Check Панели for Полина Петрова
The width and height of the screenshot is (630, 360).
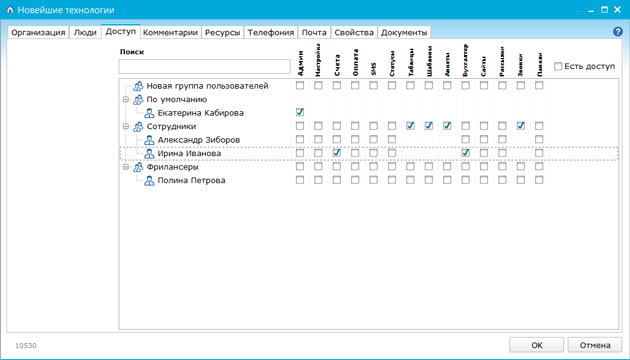coord(539,180)
